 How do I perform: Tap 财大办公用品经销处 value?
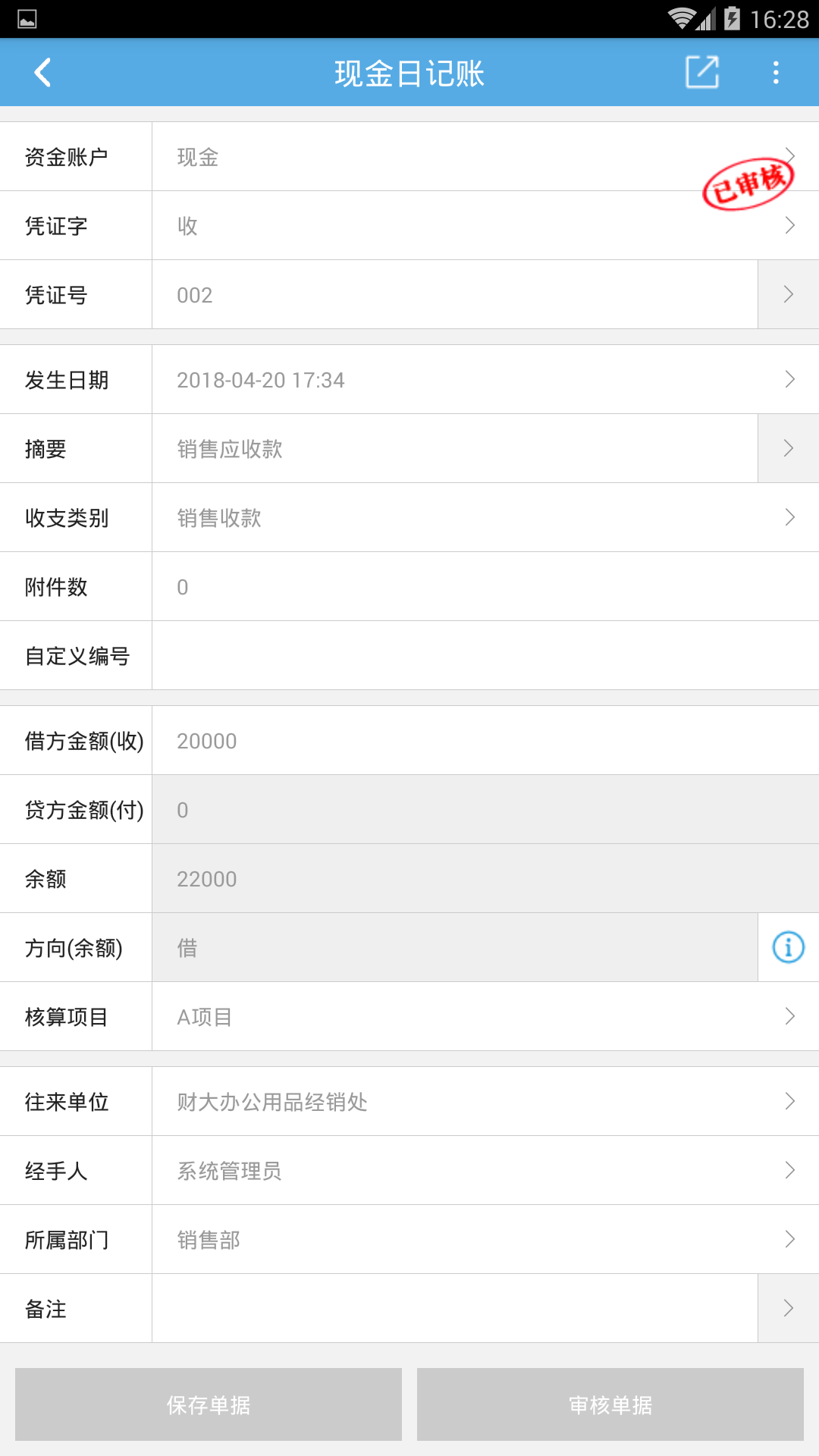272,1102
